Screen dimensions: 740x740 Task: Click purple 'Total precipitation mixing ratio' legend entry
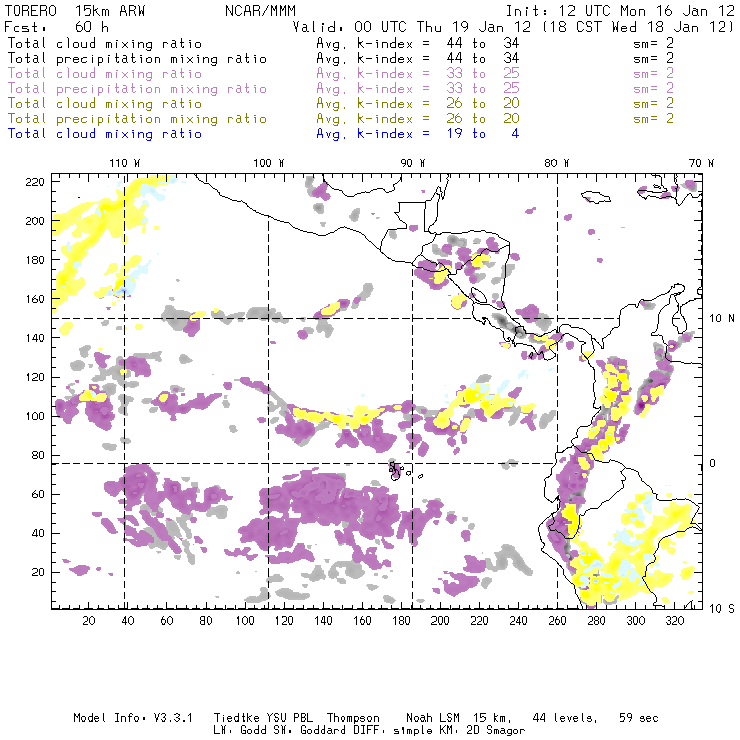137,89
